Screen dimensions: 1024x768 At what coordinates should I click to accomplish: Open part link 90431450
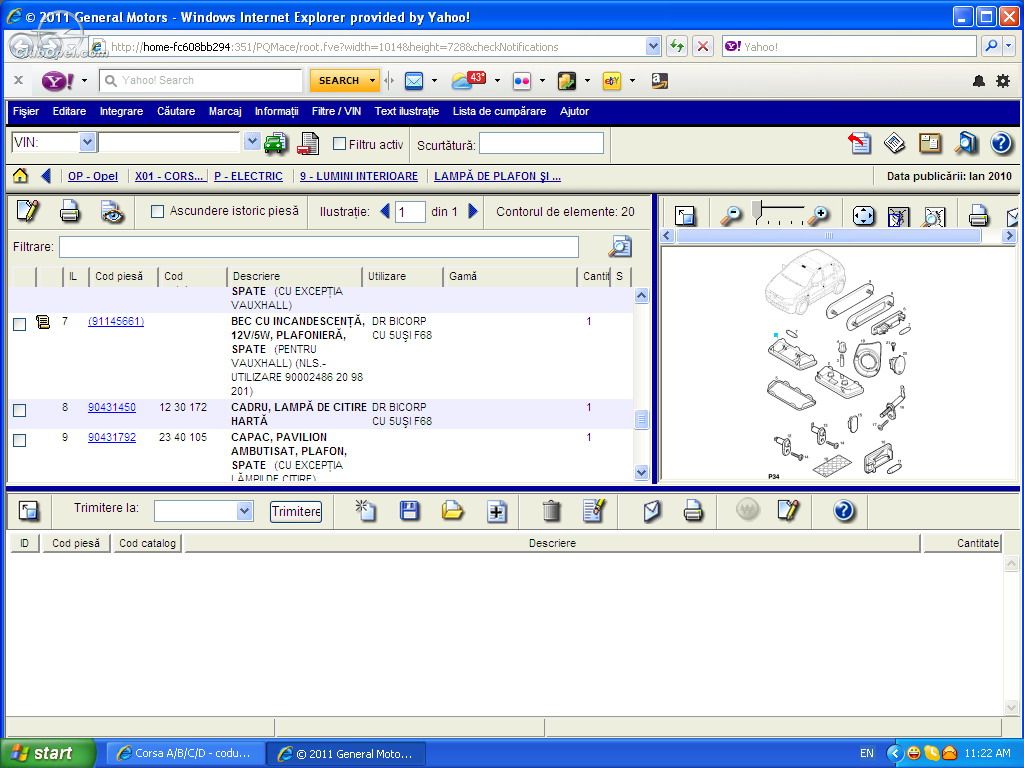pos(112,408)
